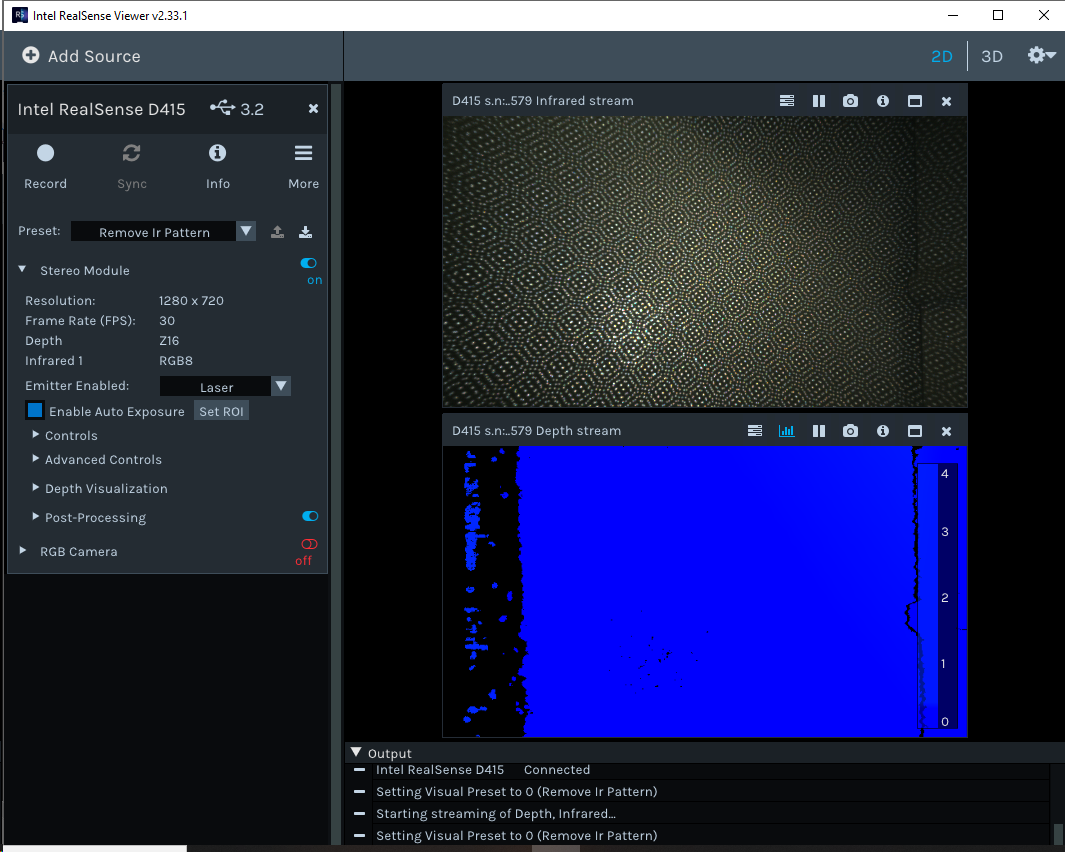Click the load preset upload icon
The height and width of the screenshot is (852, 1065).
tap(277, 232)
